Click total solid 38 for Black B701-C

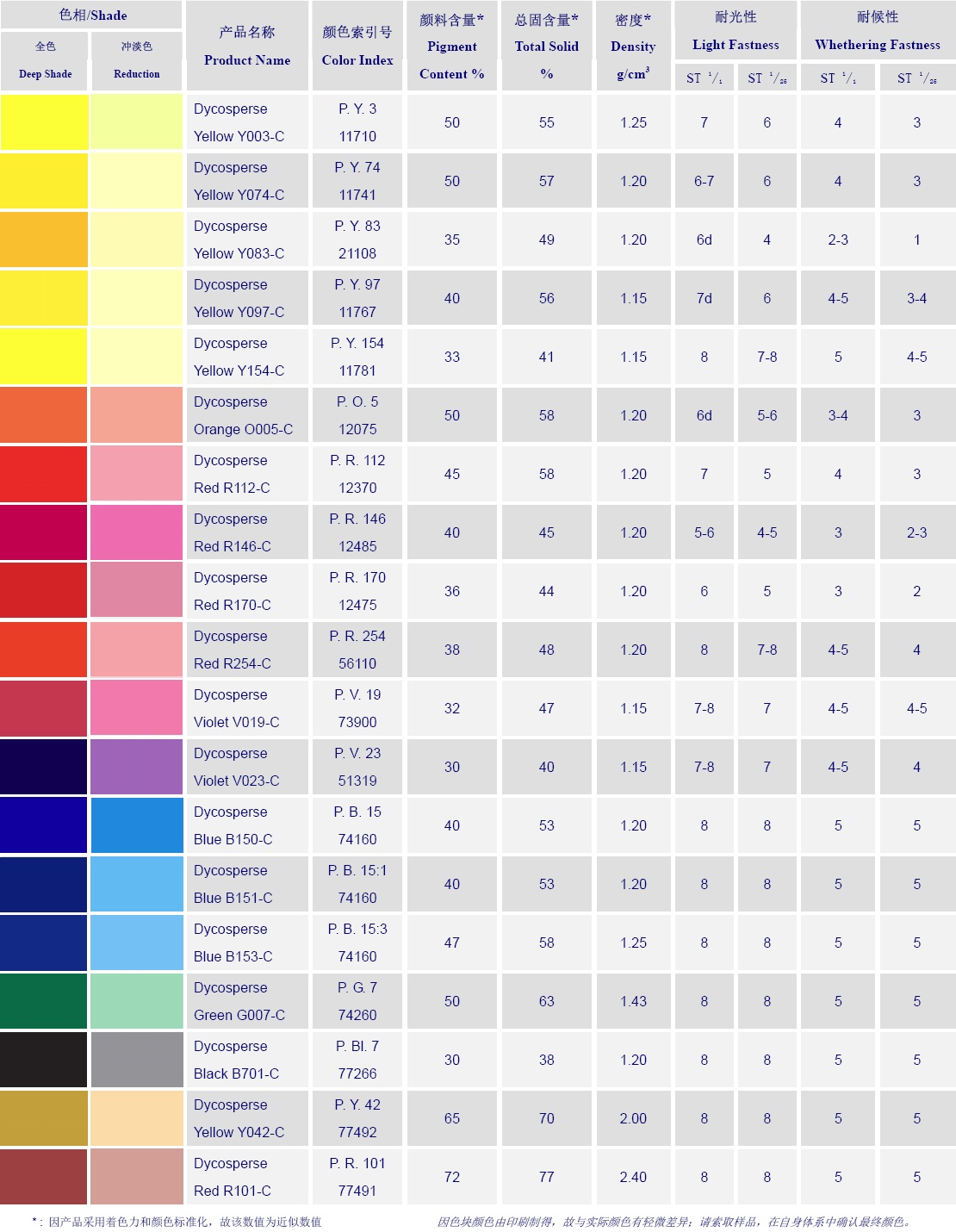click(x=547, y=1060)
